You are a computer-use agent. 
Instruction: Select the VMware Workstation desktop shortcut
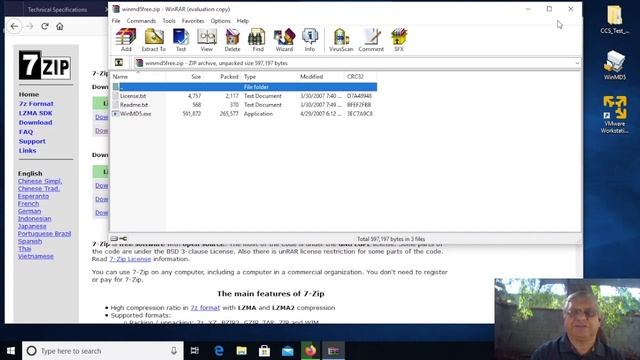coord(615,115)
